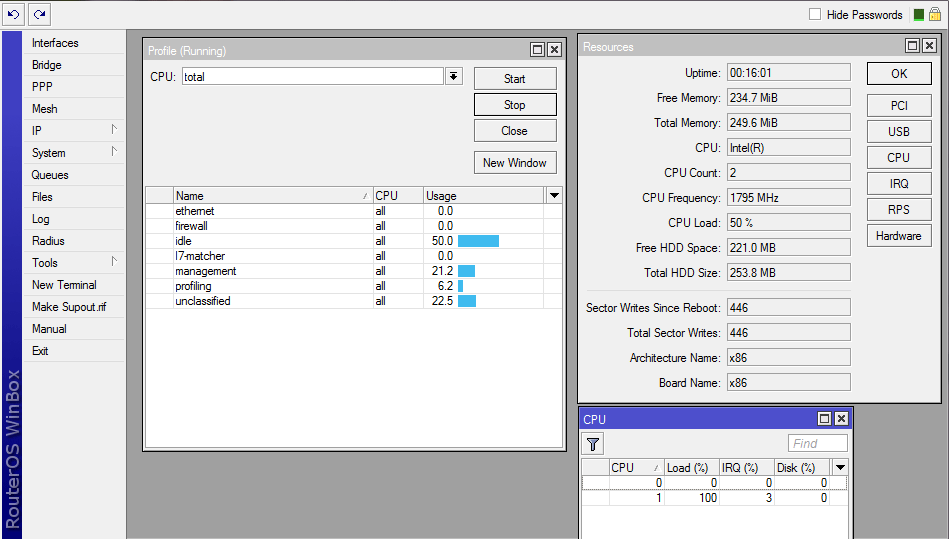Select the CPU 1 row with load 100

(714, 498)
